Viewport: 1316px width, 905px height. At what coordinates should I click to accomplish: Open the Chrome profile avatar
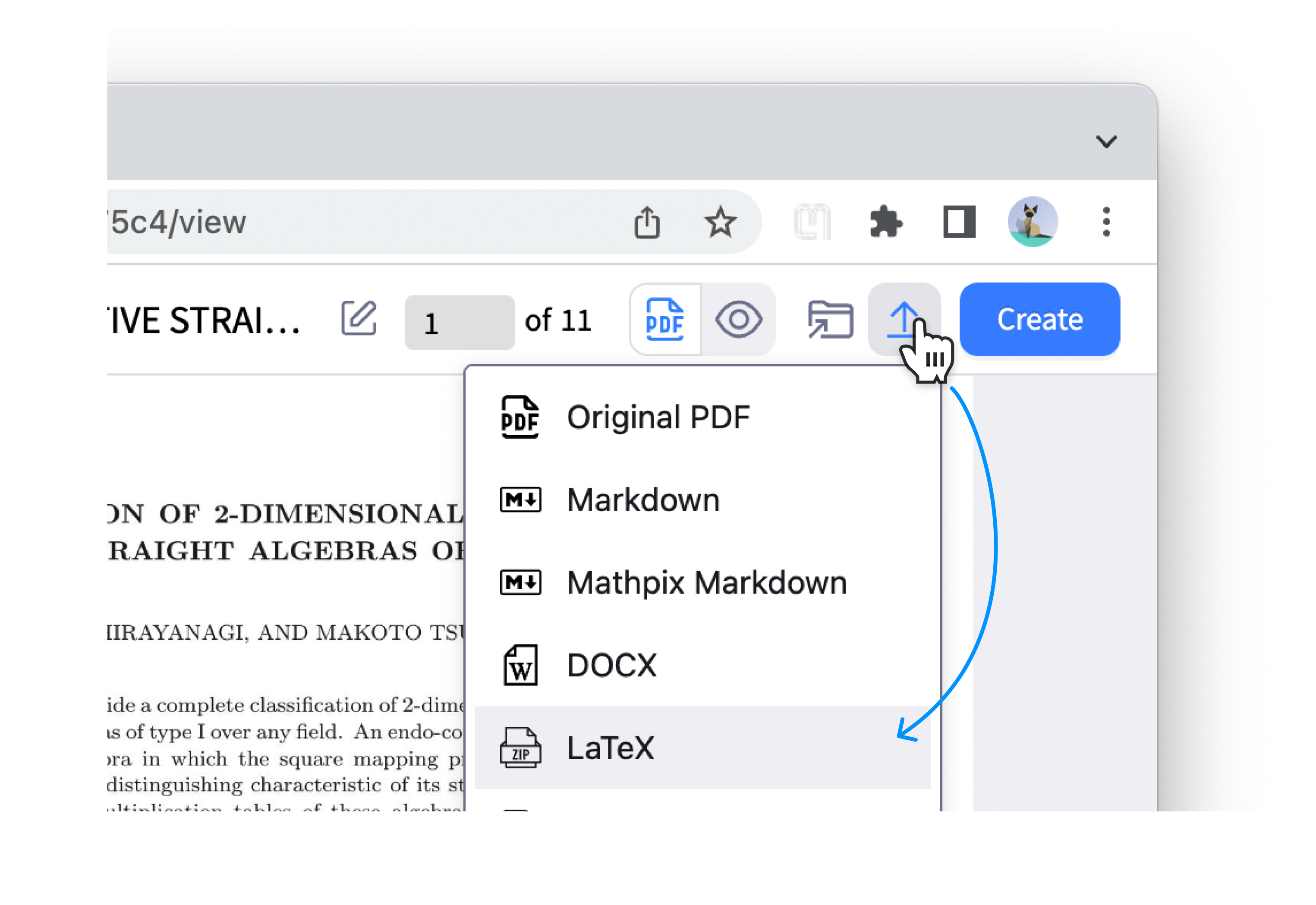pyautogui.click(x=1033, y=222)
